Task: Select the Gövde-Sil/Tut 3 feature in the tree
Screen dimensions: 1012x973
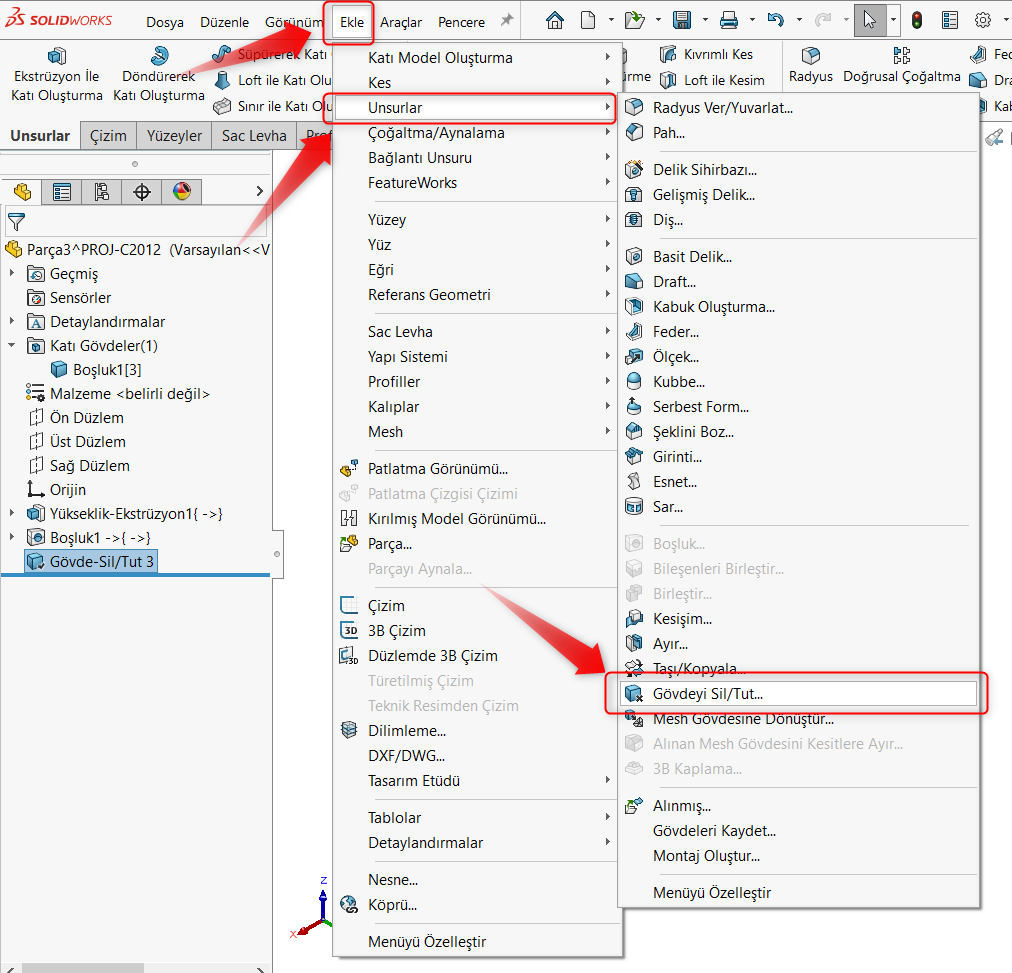Action: pos(91,561)
